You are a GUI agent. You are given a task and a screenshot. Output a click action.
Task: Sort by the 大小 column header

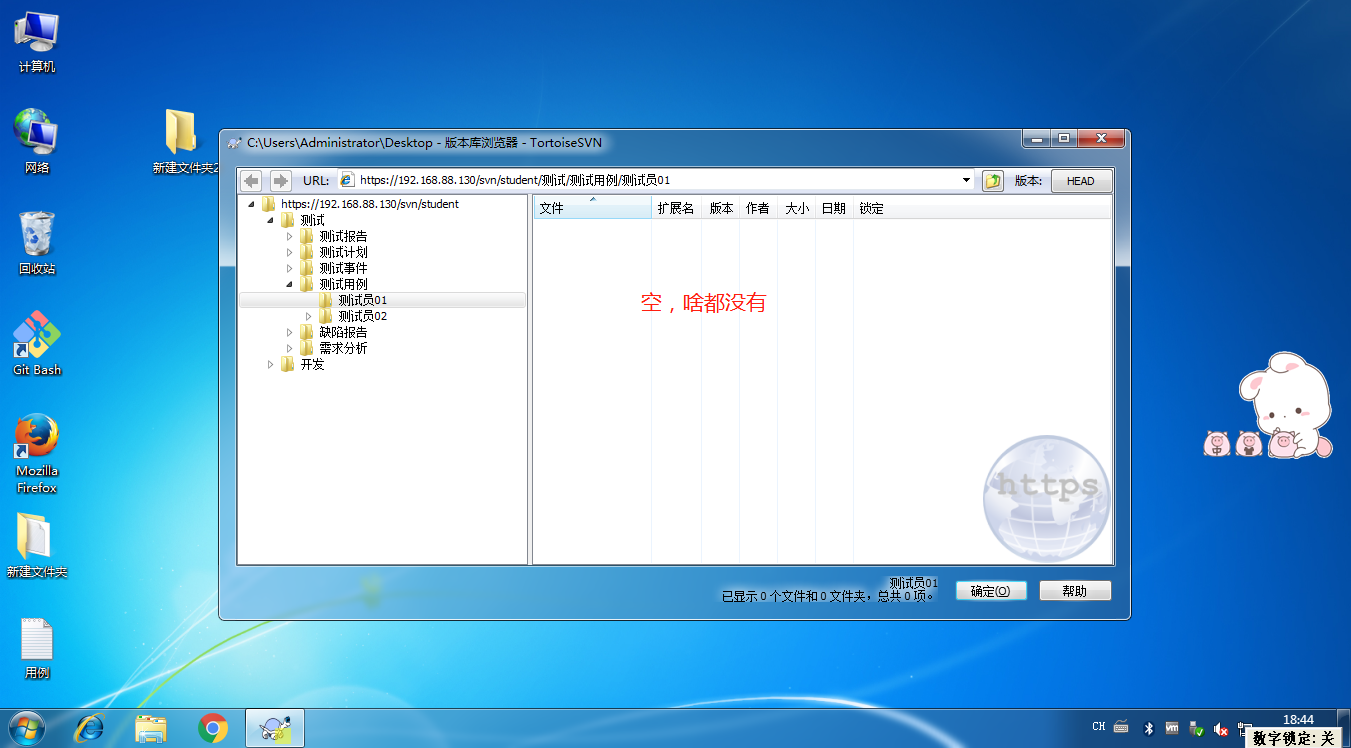pyautogui.click(x=796, y=208)
